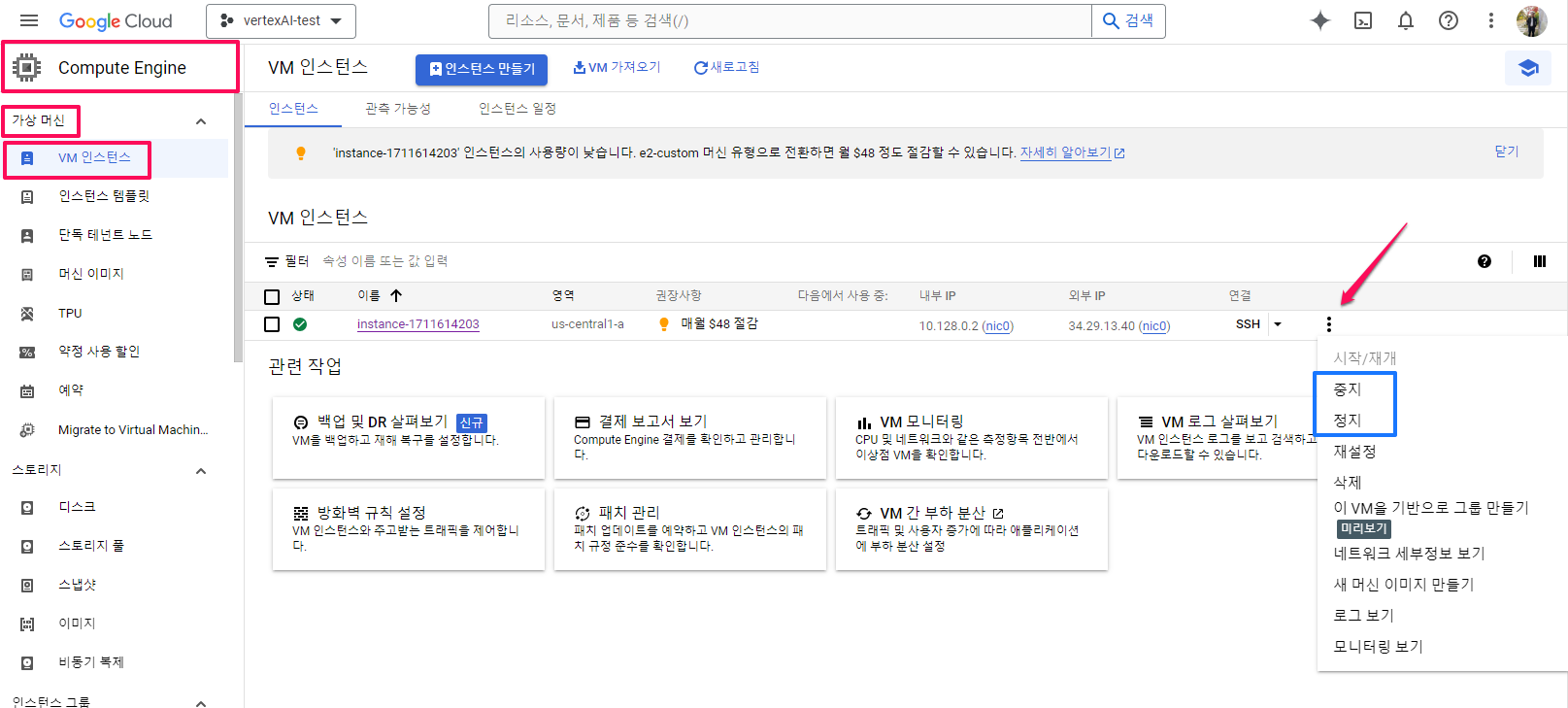Open the hamburger navigation menu

[x=29, y=20]
